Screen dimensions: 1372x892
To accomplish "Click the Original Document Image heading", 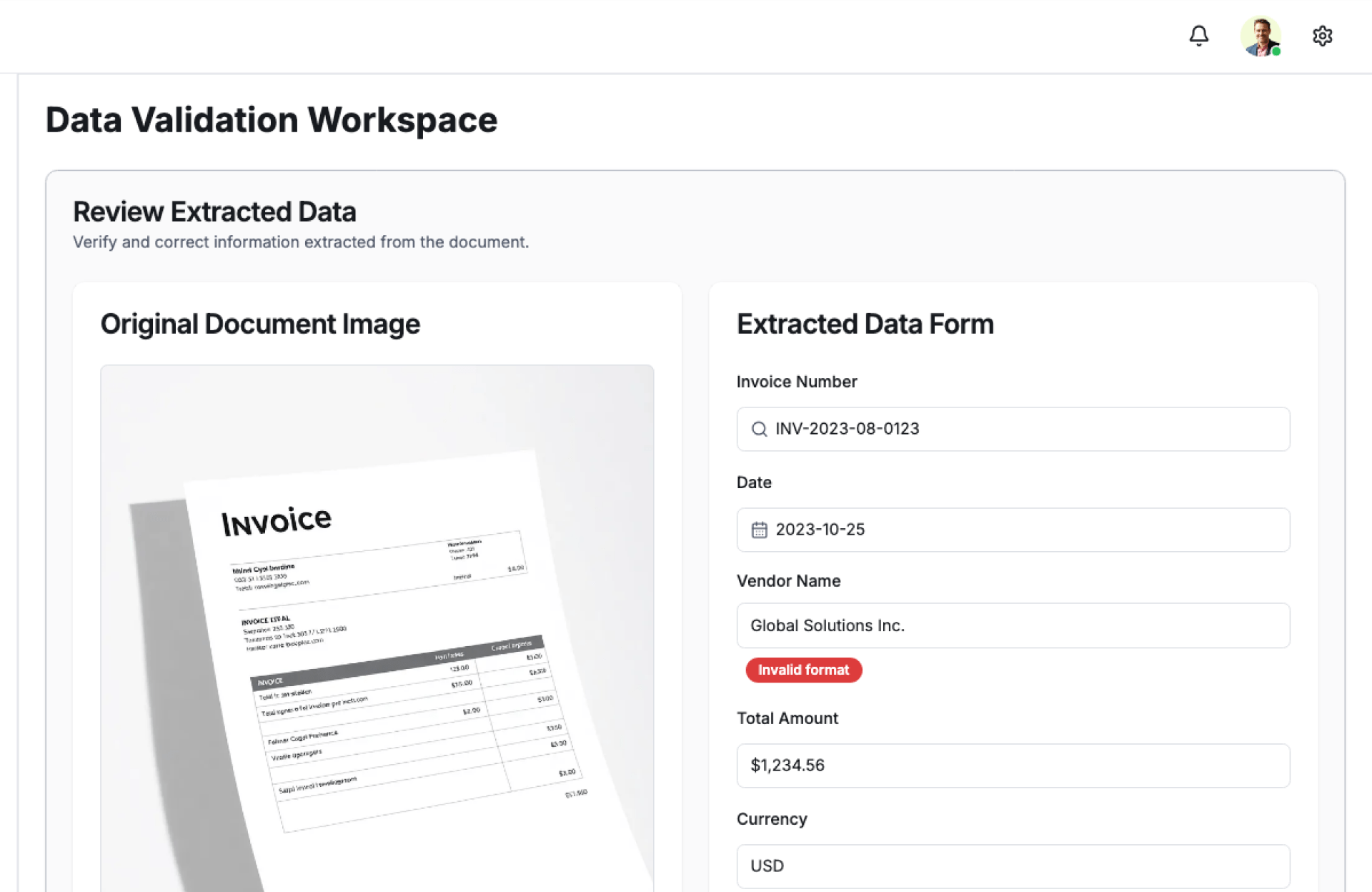I will coord(260,324).
